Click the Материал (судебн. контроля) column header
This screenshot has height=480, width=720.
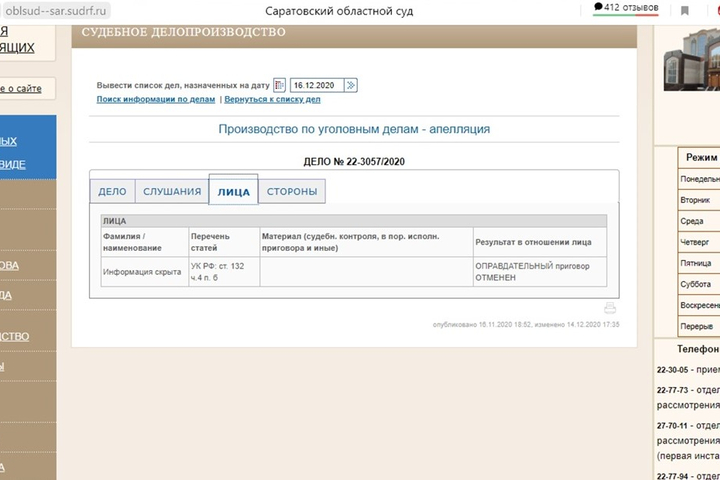point(366,242)
